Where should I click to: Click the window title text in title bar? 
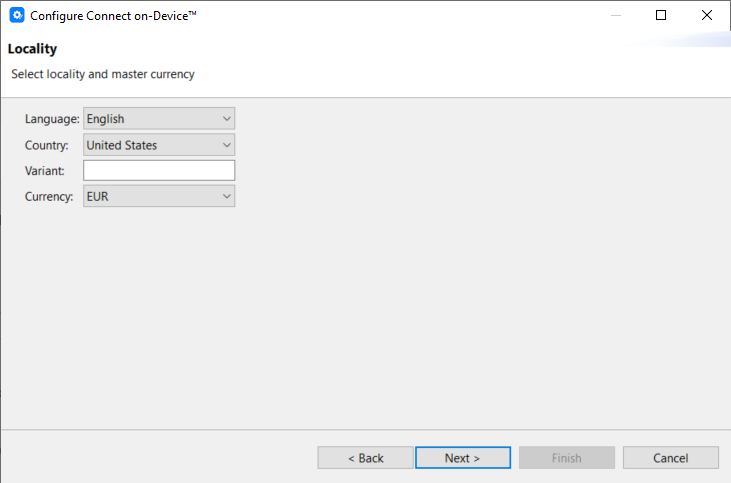(113, 16)
